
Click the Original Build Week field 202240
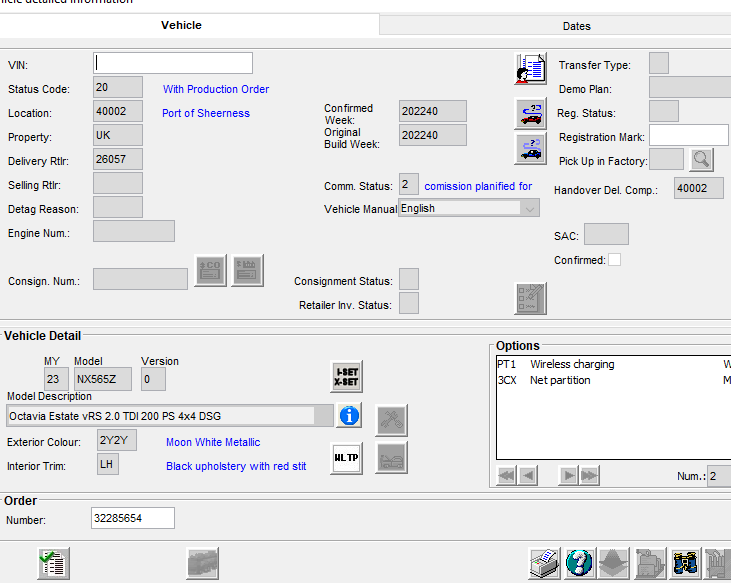click(x=433, y=135)
